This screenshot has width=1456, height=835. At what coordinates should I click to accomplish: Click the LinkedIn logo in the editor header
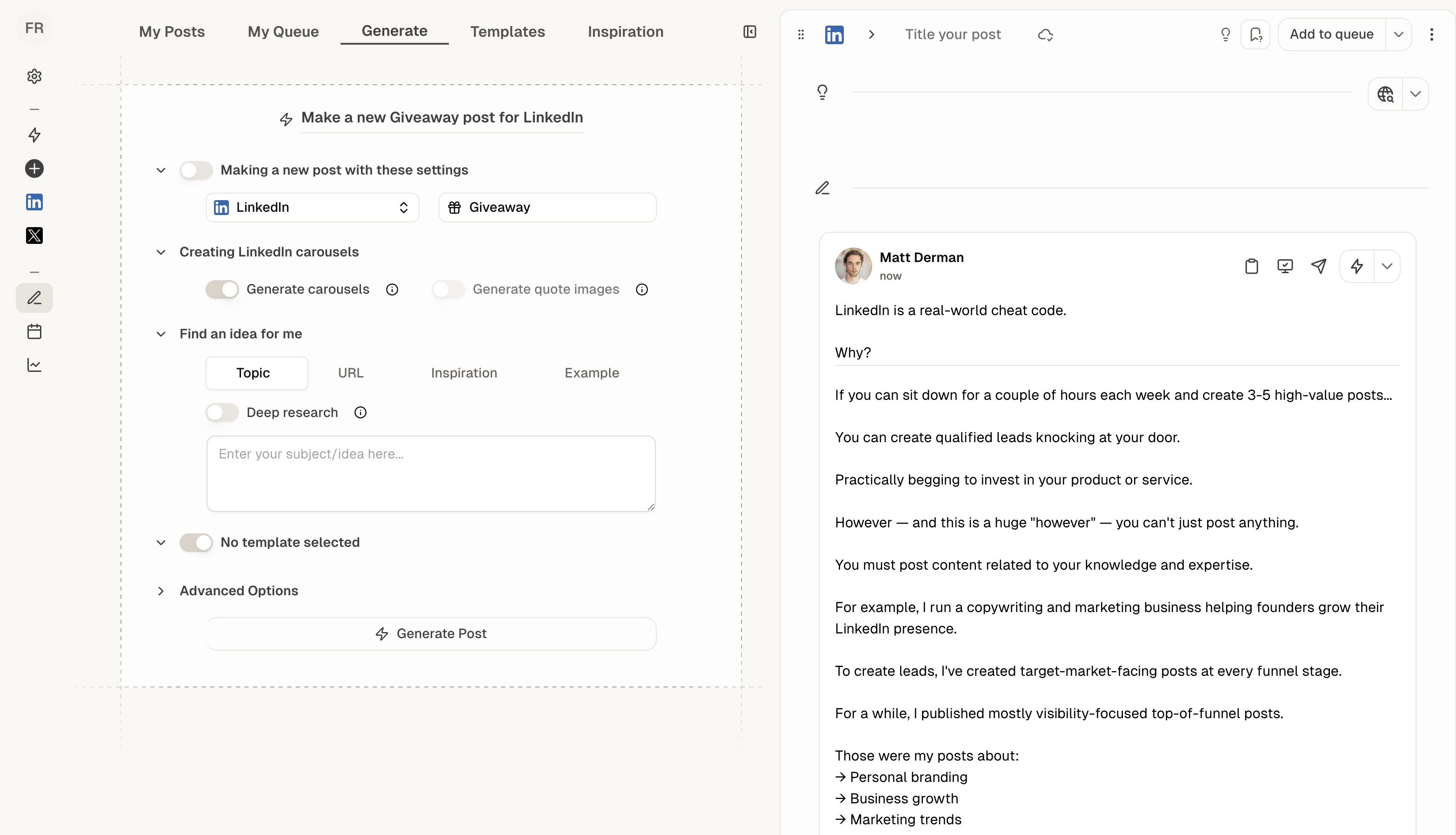pyautogui.click(x=834, y=34)
